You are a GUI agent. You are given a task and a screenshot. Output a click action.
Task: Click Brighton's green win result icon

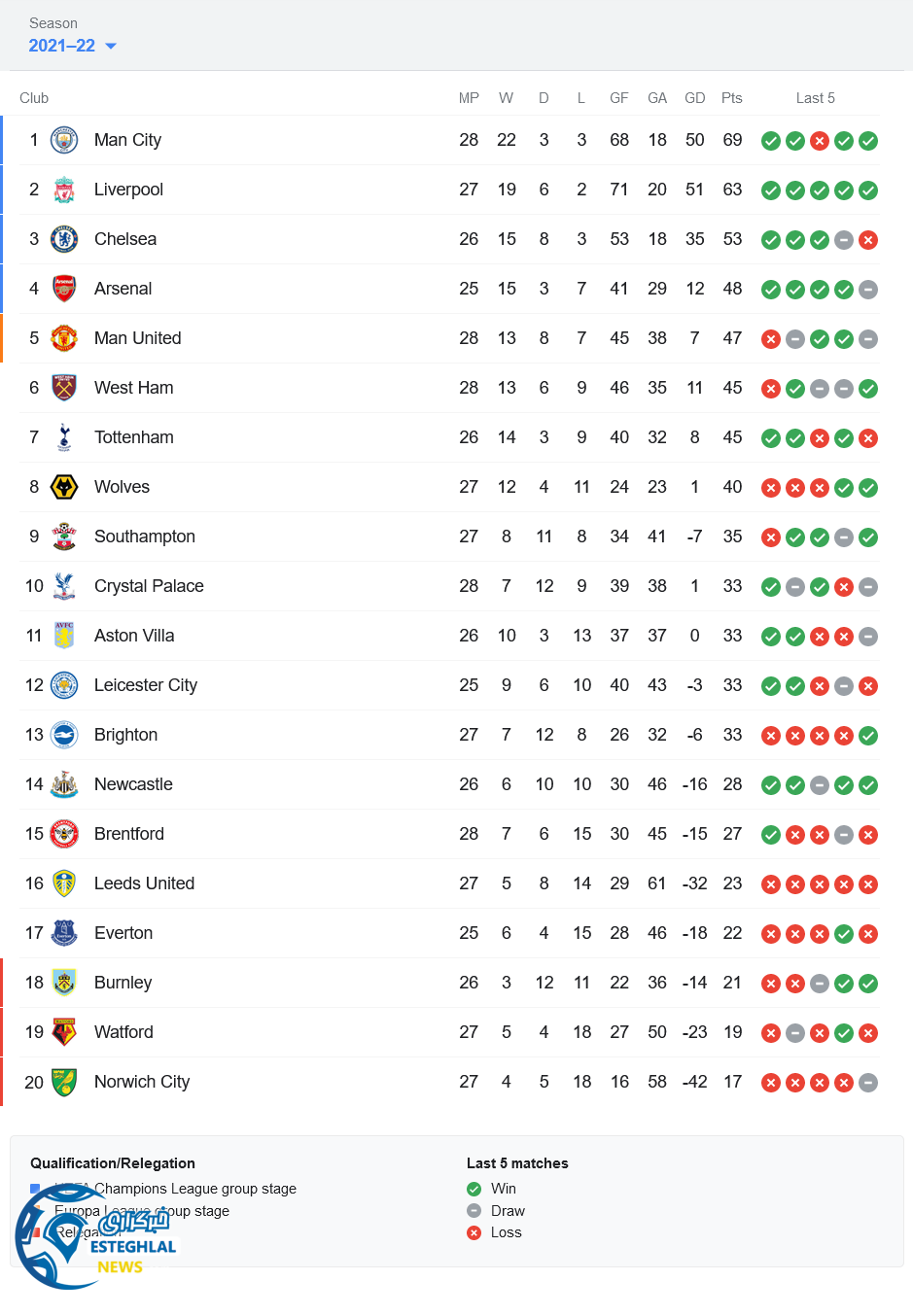click(x=868, y=736)
